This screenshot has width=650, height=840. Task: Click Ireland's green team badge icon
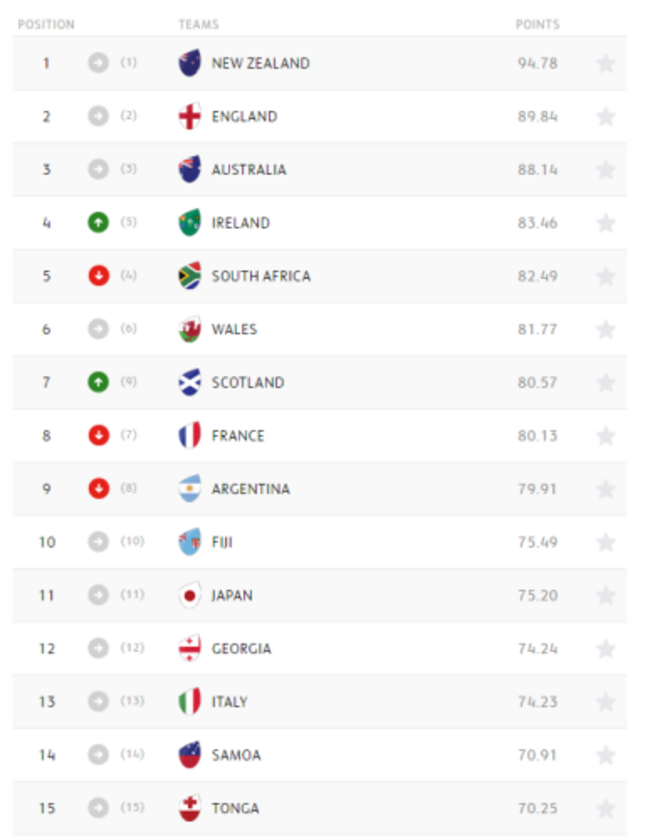[189, 223]
